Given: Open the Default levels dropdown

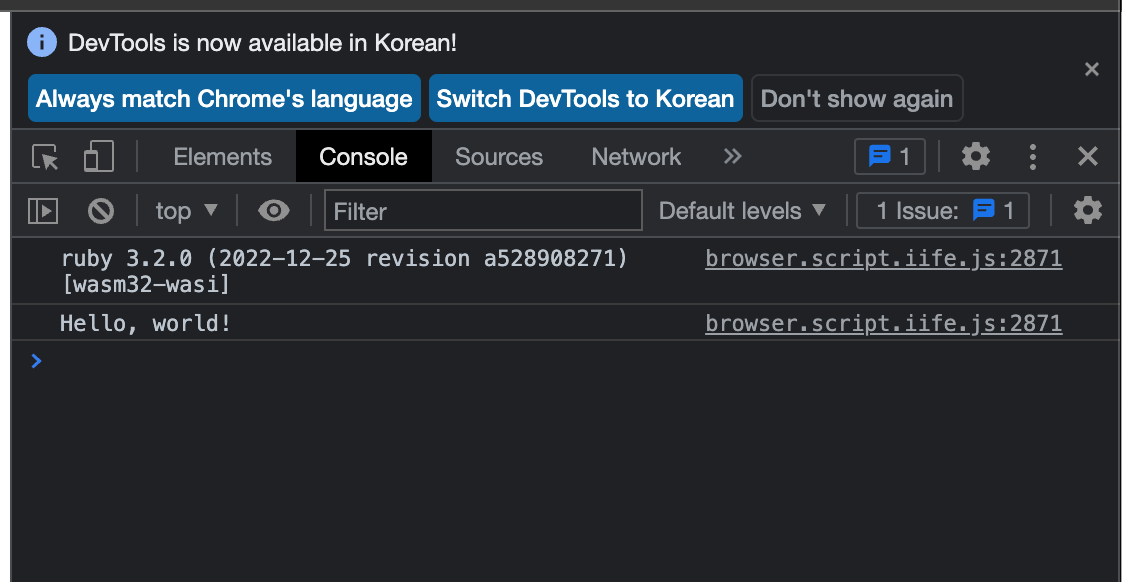Looking at the screenshot, I should pos(742,211).
